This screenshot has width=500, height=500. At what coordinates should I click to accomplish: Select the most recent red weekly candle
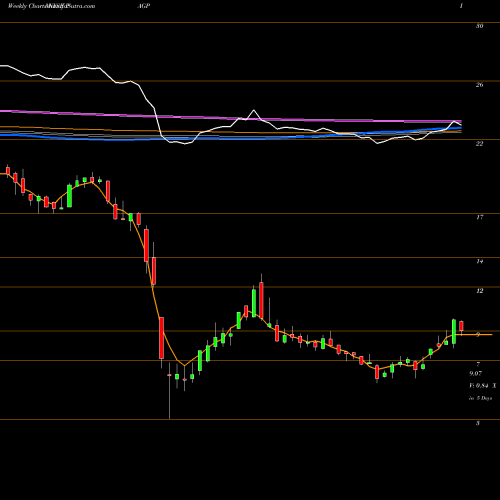[461, 326]
